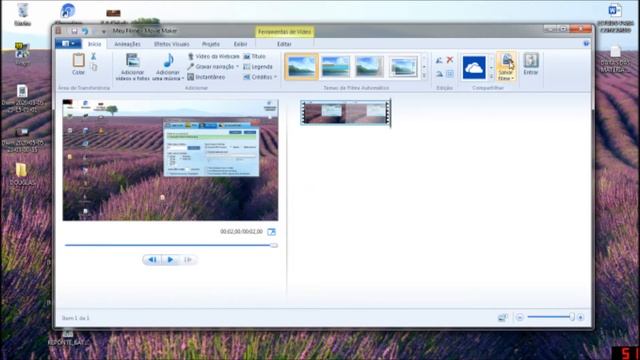Image resolution: width=640 pixels, height=360 pixels.
Task: Switch to the Início tab
Action: (95, 44)
